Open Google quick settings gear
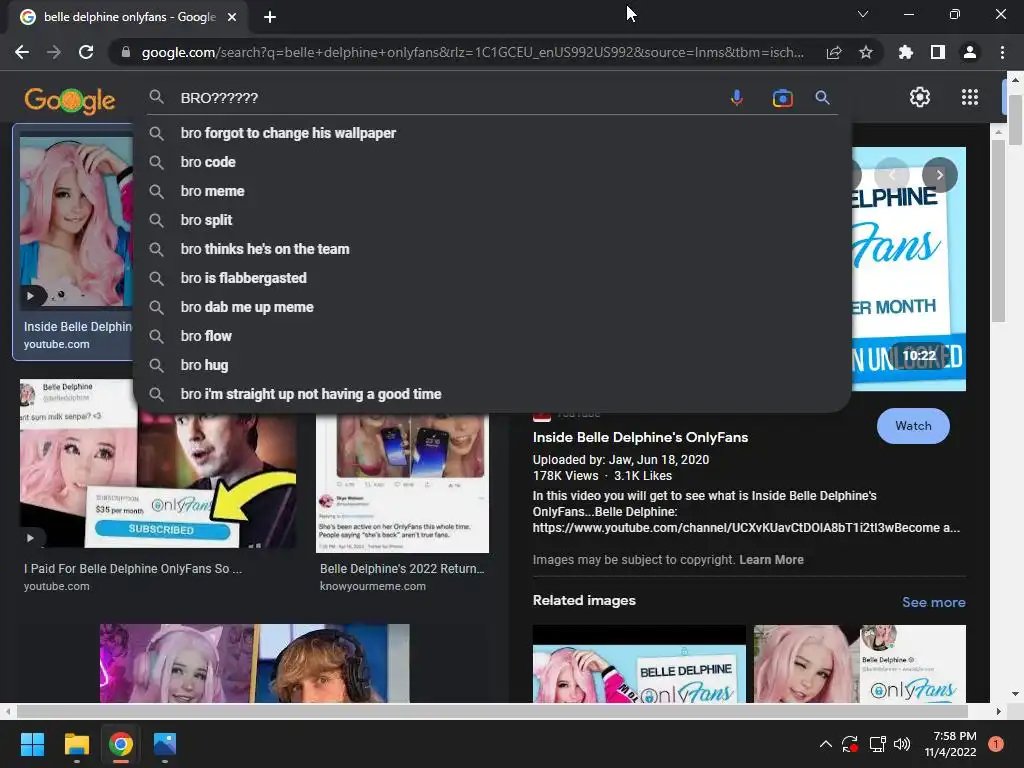This screenshot has width=1024, height=768. pos(920,97)
